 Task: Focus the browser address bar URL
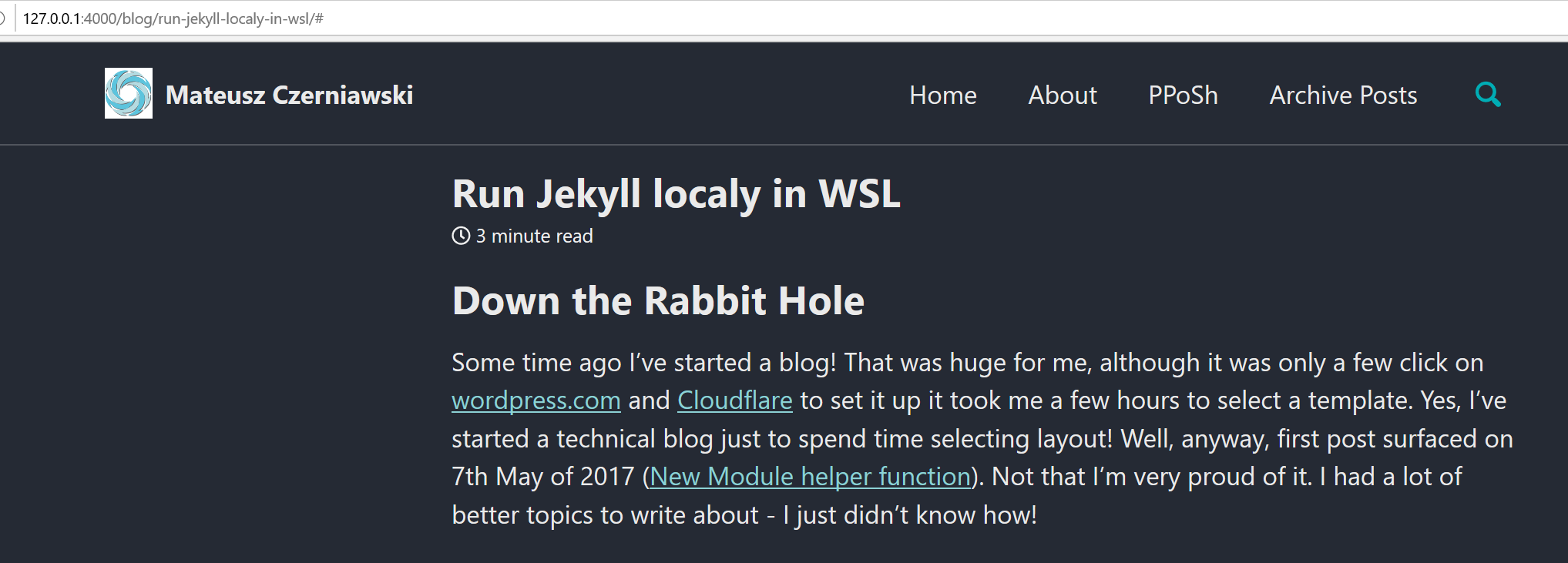coord(173,18)
